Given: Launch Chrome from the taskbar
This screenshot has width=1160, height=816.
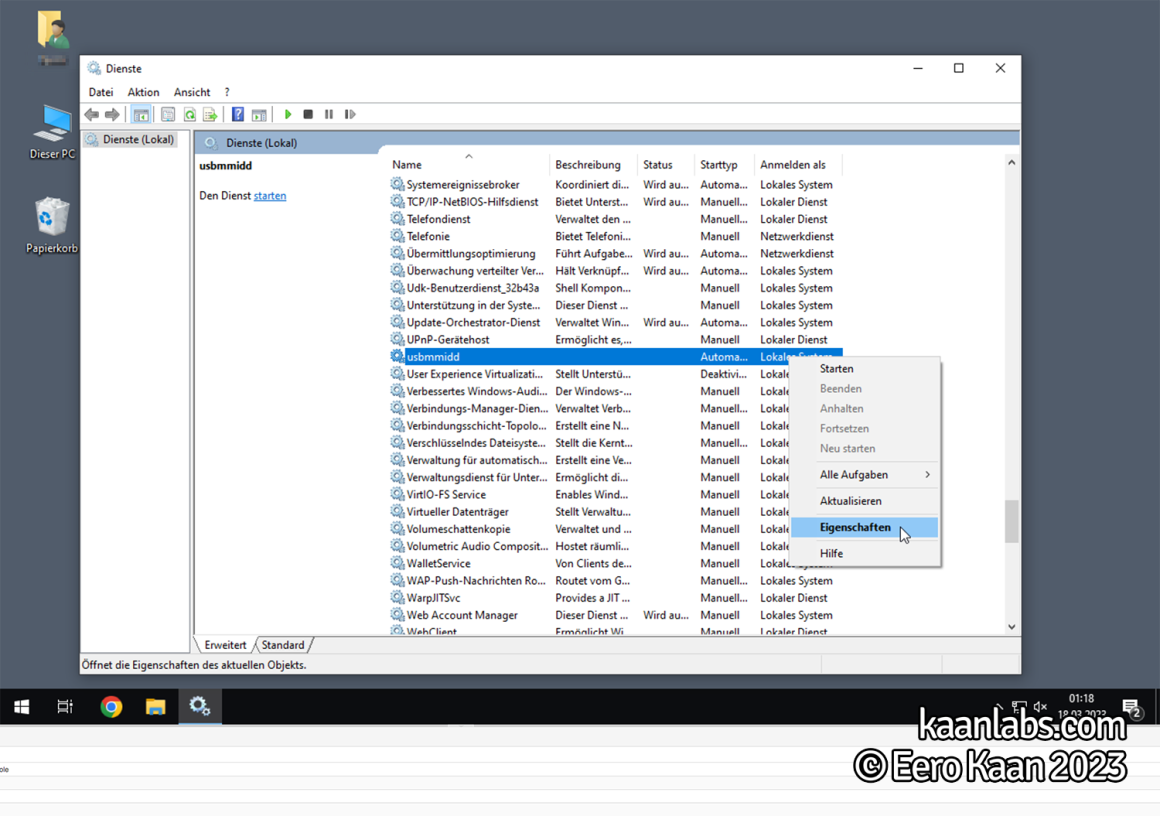Looking at the screenshot, I should point(110,707).
